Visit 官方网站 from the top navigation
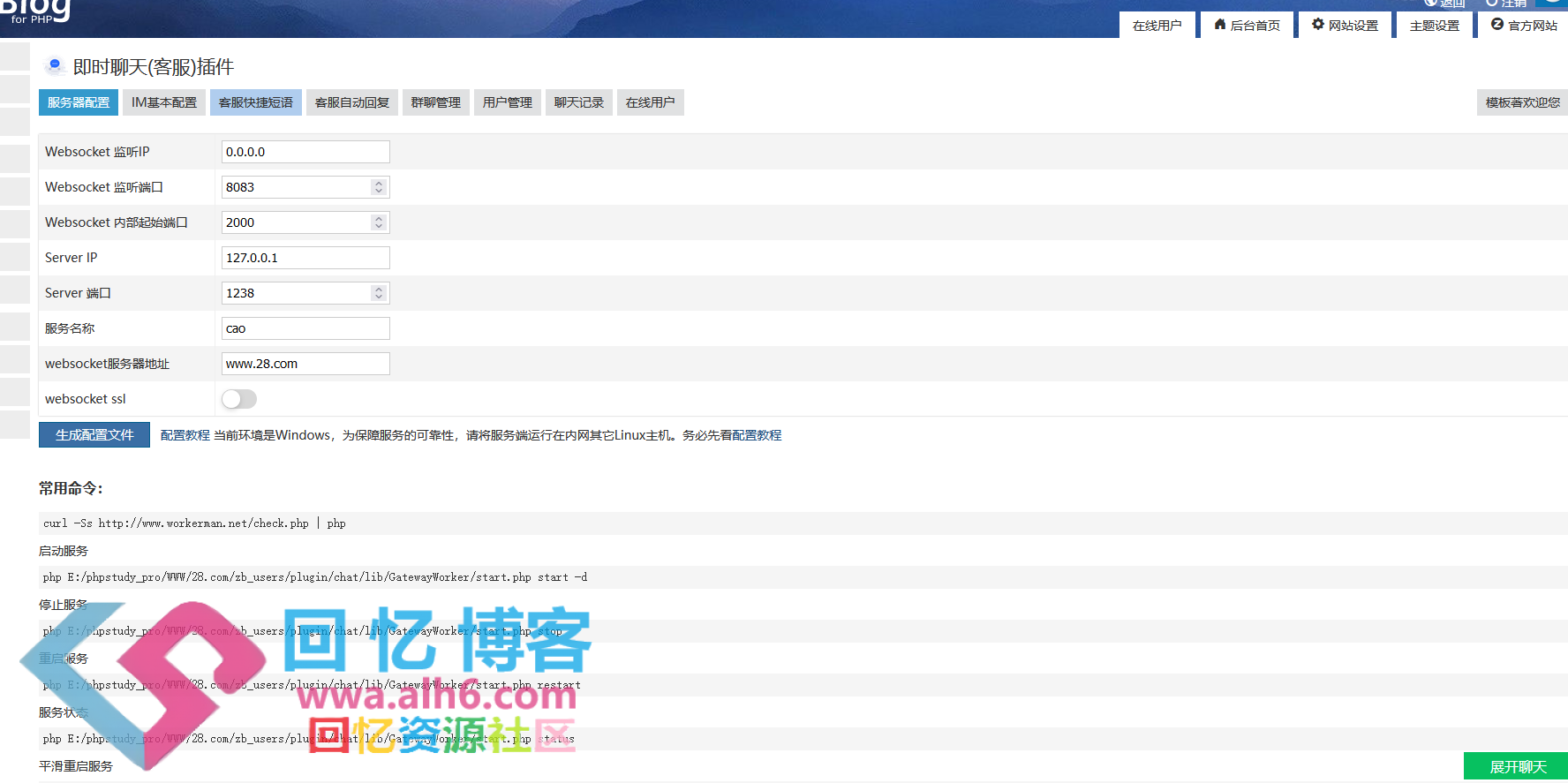The height and width of the screenshot is (783, 1568). point(1523,25)
